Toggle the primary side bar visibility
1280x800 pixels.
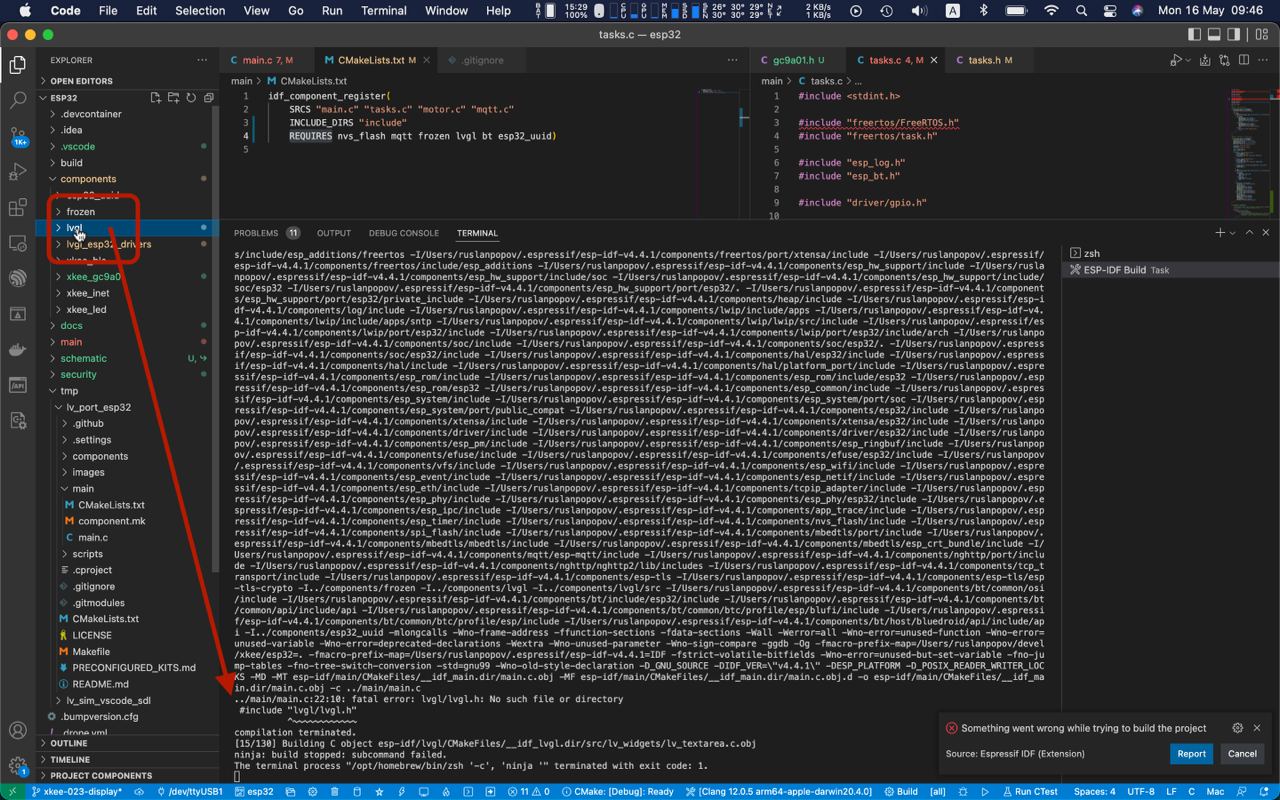tap(1195, 34)
